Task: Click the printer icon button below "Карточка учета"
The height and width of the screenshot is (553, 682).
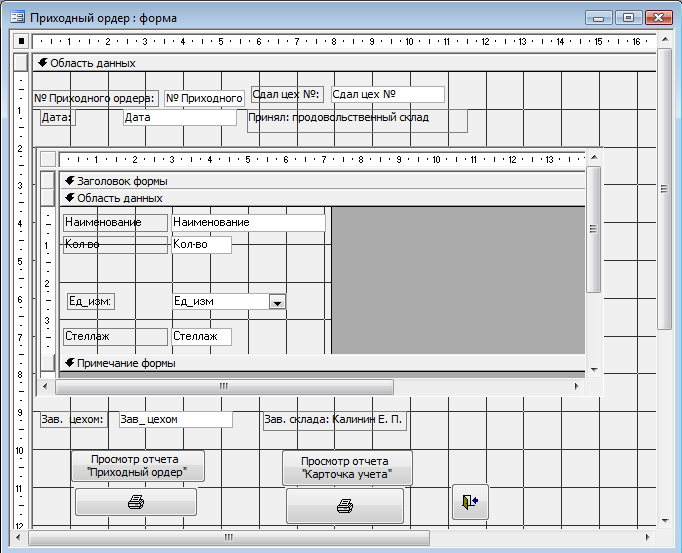Action: click(x=345, y=506)
